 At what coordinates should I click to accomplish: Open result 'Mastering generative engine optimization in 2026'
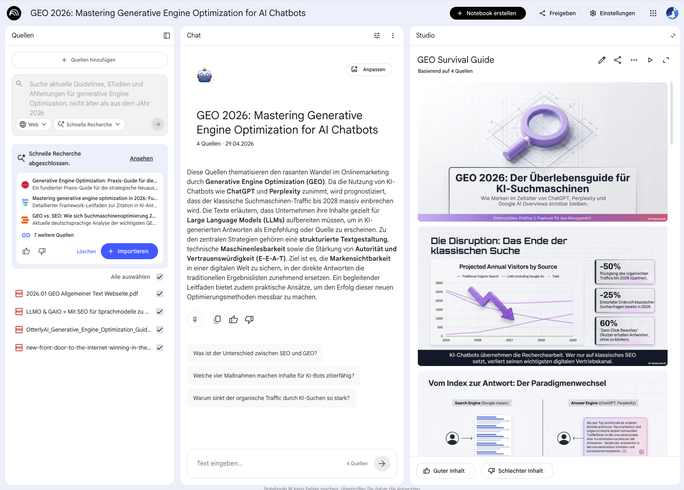click(90, 202)
